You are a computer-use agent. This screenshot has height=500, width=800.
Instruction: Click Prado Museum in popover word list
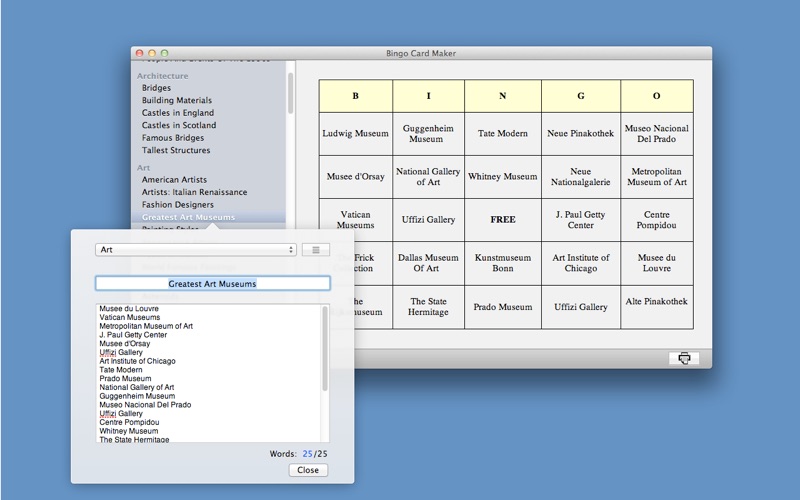coord(125,379)
